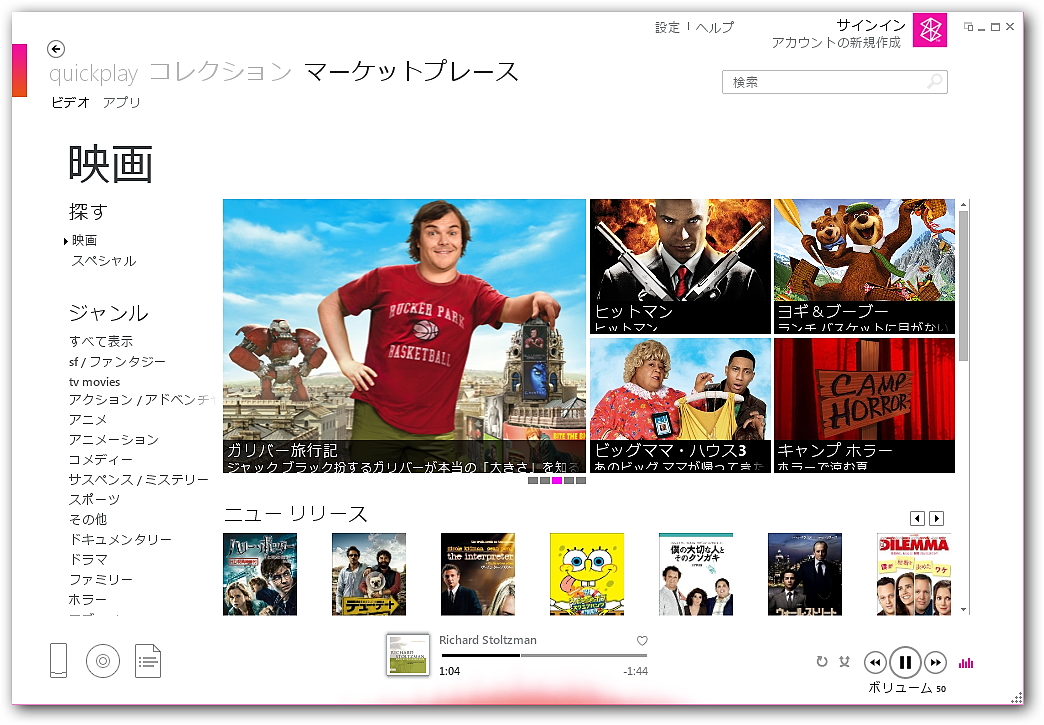Click the search magnifier icon

935,81
